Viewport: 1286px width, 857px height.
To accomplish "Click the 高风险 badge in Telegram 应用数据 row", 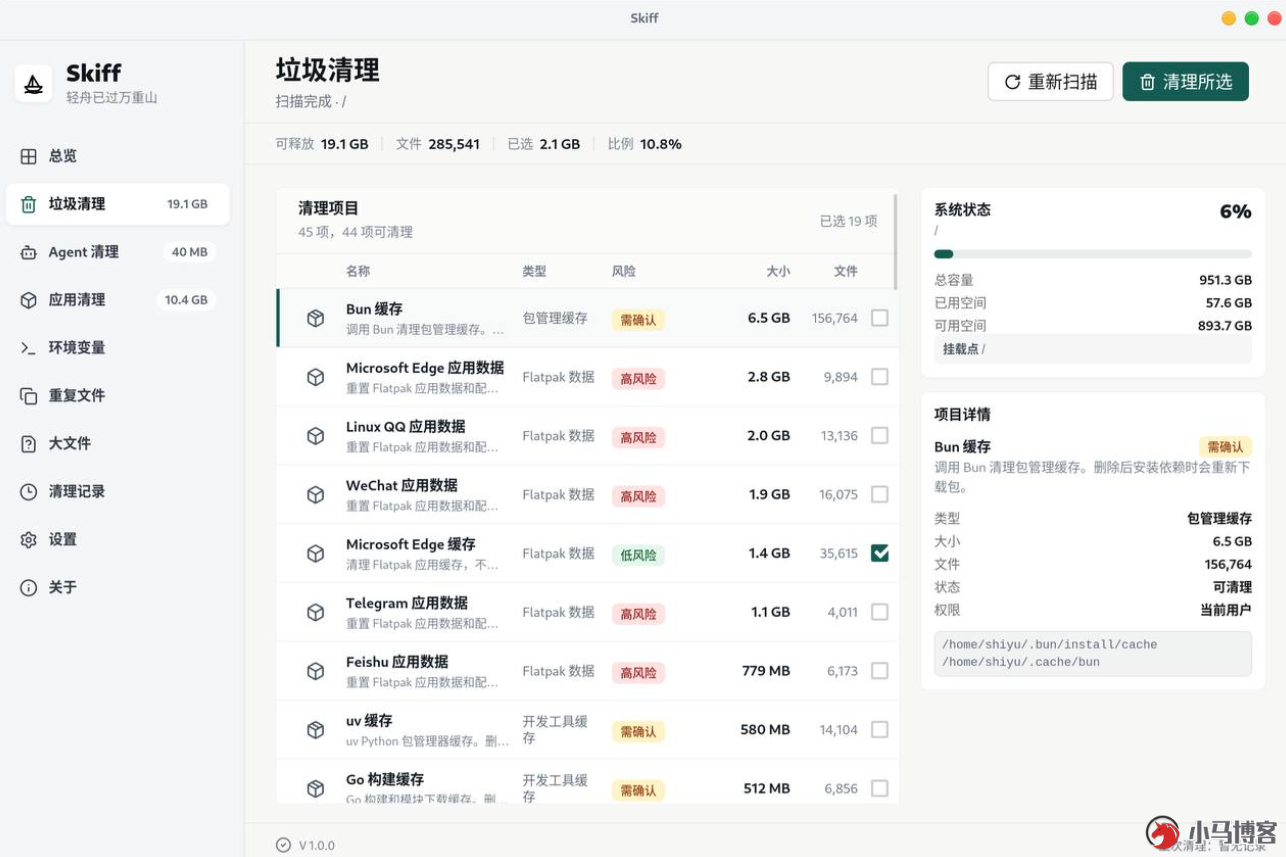I will click(638, 614).
